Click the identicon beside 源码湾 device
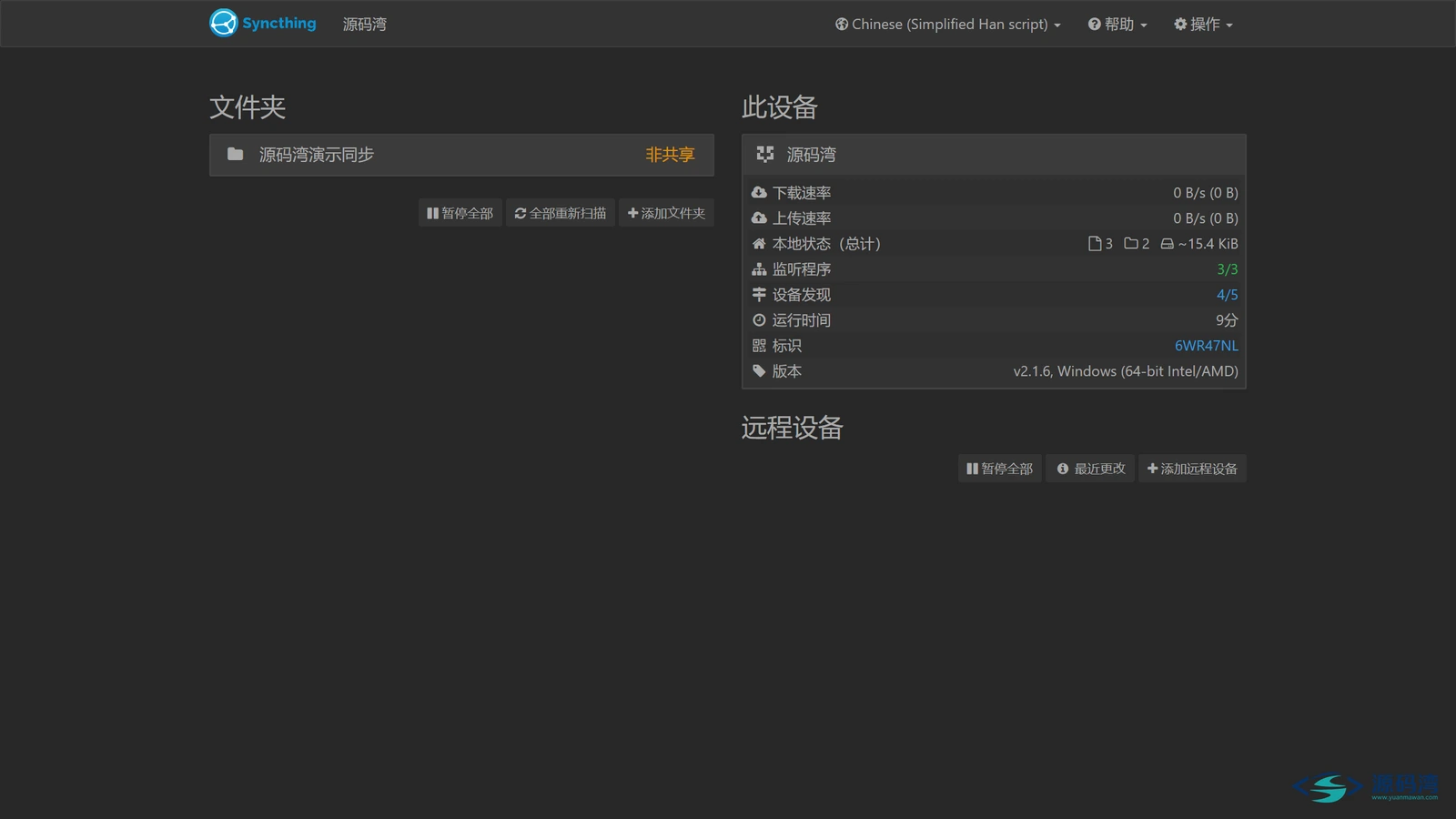Viewport: 1456px width, 819px height. point(765,154)
